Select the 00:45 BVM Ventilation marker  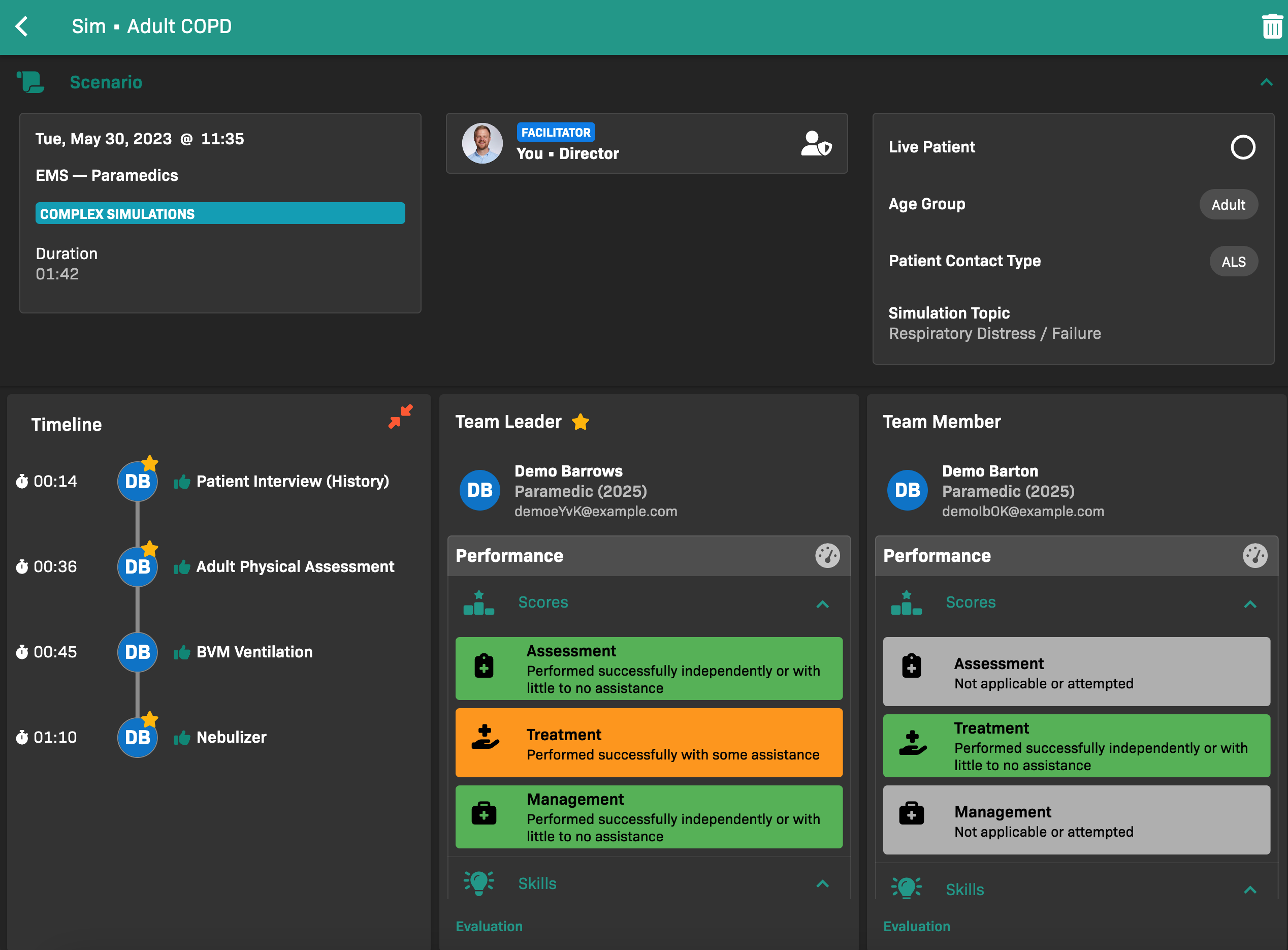pos(137,652)
